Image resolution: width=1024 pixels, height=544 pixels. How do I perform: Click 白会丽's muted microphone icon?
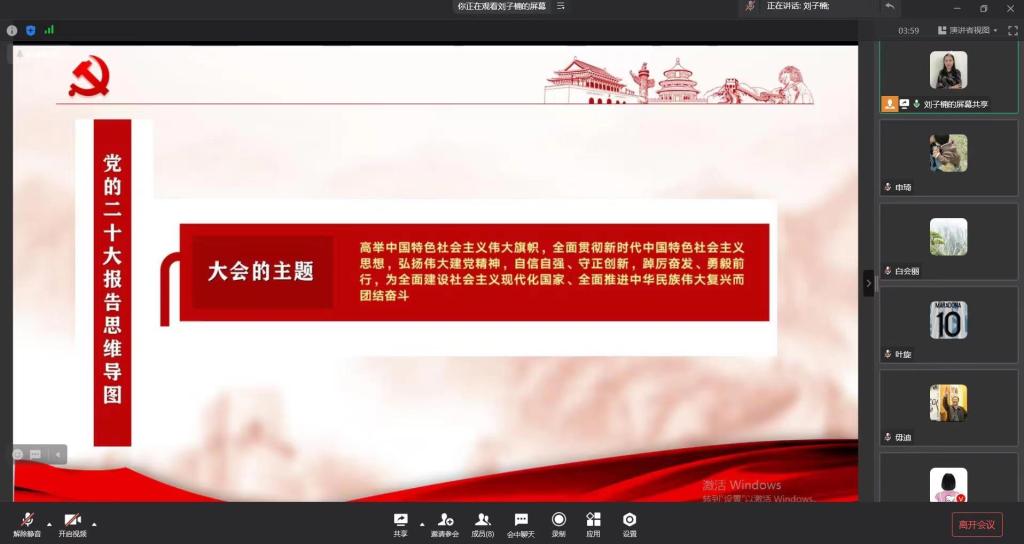pos(888,271)
